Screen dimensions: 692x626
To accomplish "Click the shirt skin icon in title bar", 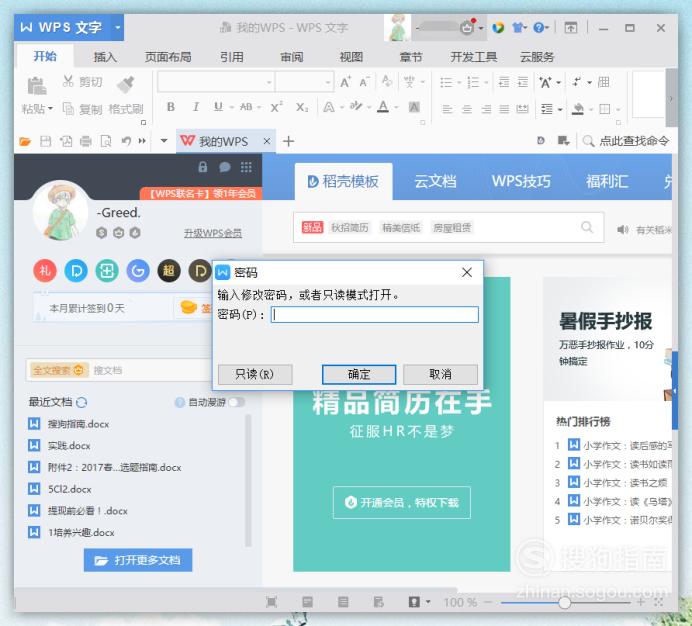I will click(517, 28).
